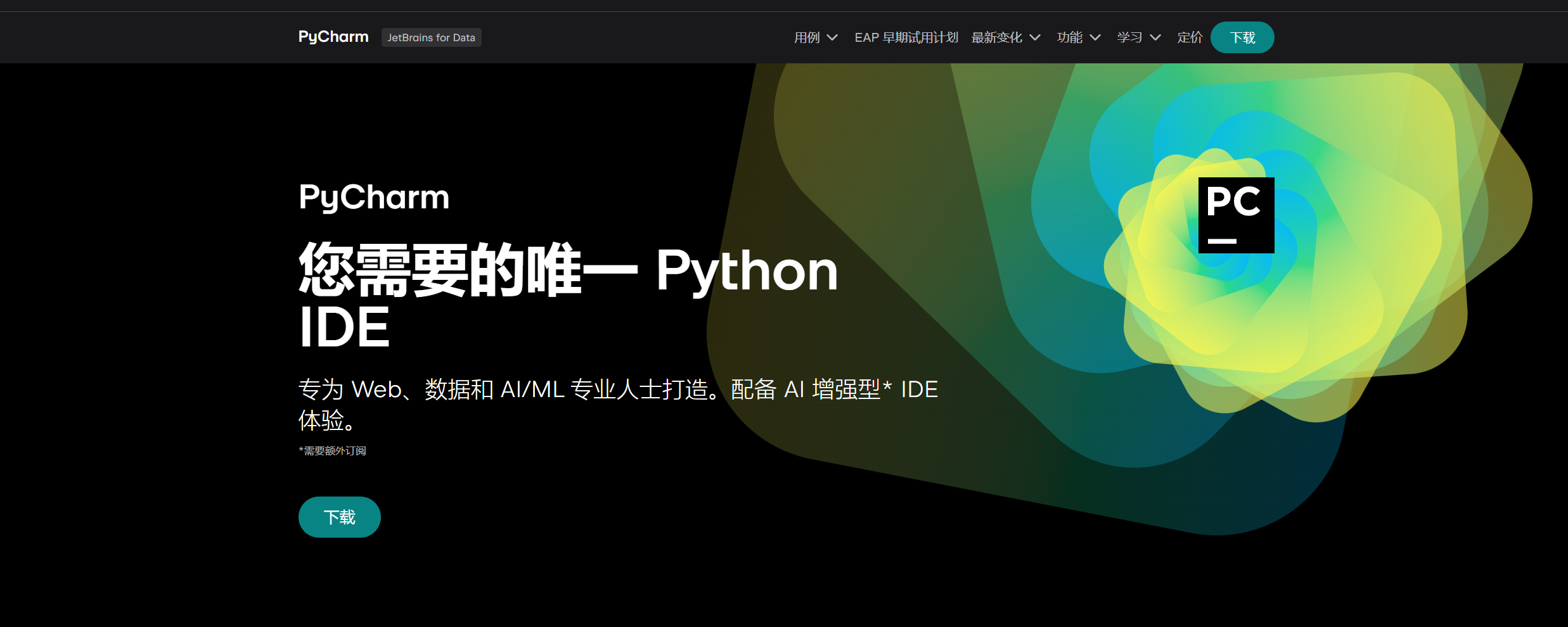Expand the 学习 dropdown menu
The image size is (1568, 627).
click(x=1139, y=37)
